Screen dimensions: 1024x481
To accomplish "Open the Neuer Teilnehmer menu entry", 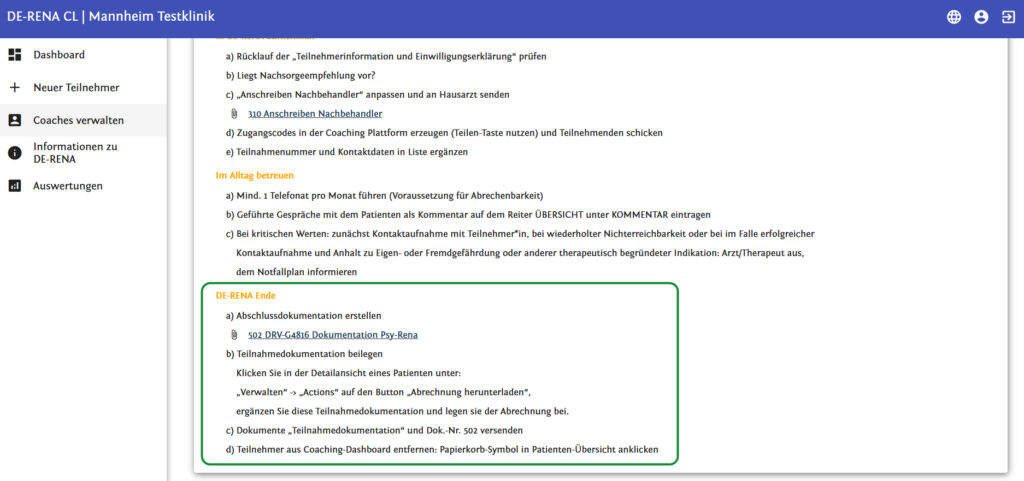I will [76, 87].
